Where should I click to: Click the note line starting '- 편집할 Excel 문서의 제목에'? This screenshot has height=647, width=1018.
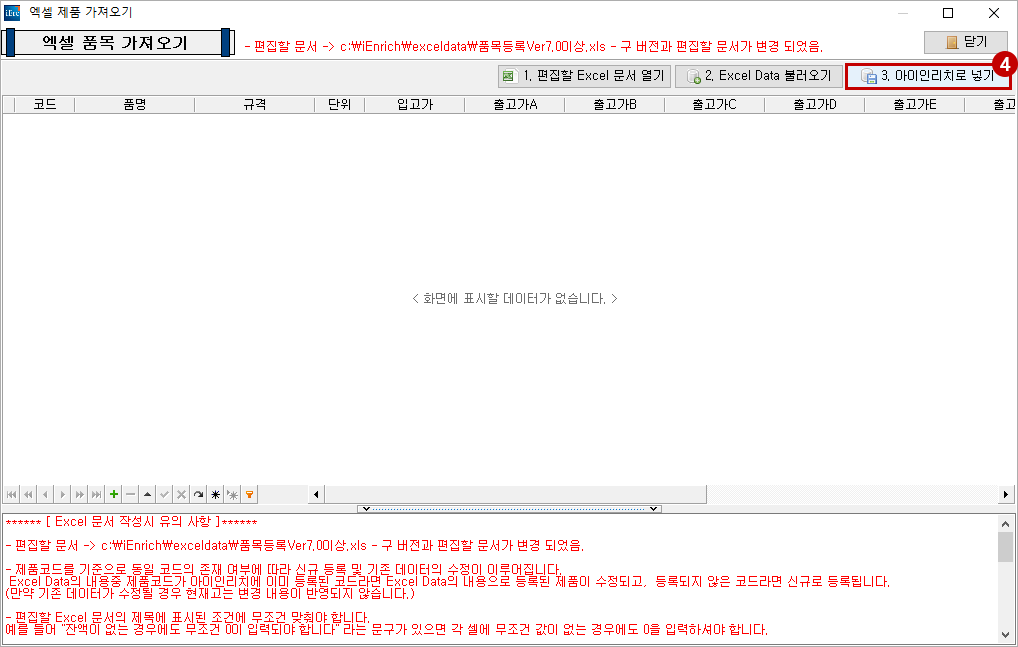188,617
